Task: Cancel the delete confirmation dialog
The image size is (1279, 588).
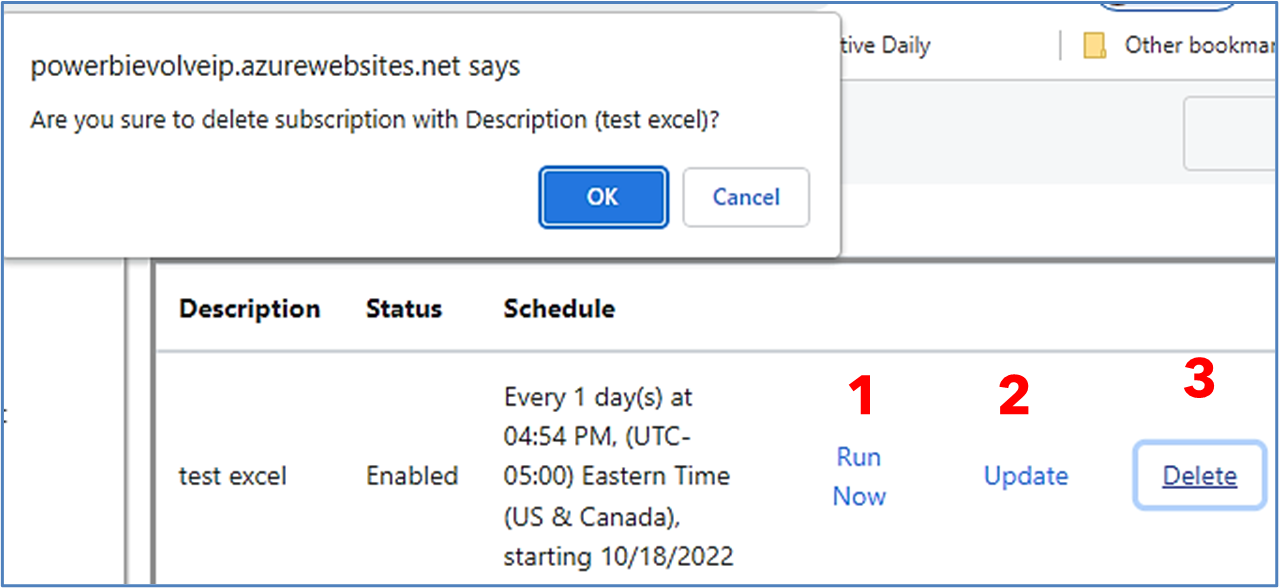Action: (746, 197)
